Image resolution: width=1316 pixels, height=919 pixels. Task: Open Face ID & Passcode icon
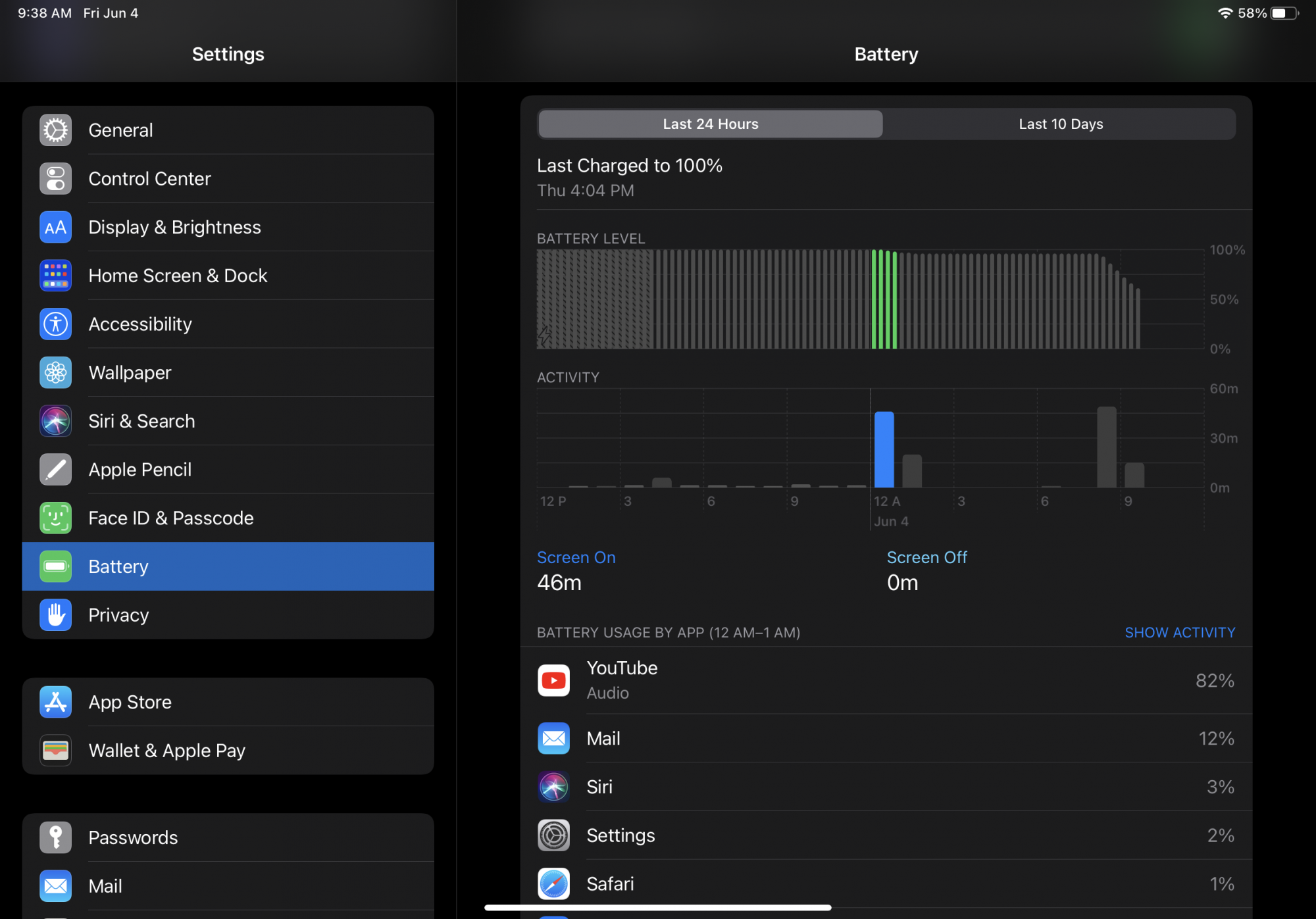pyautogui.click(x=55, y=518)
